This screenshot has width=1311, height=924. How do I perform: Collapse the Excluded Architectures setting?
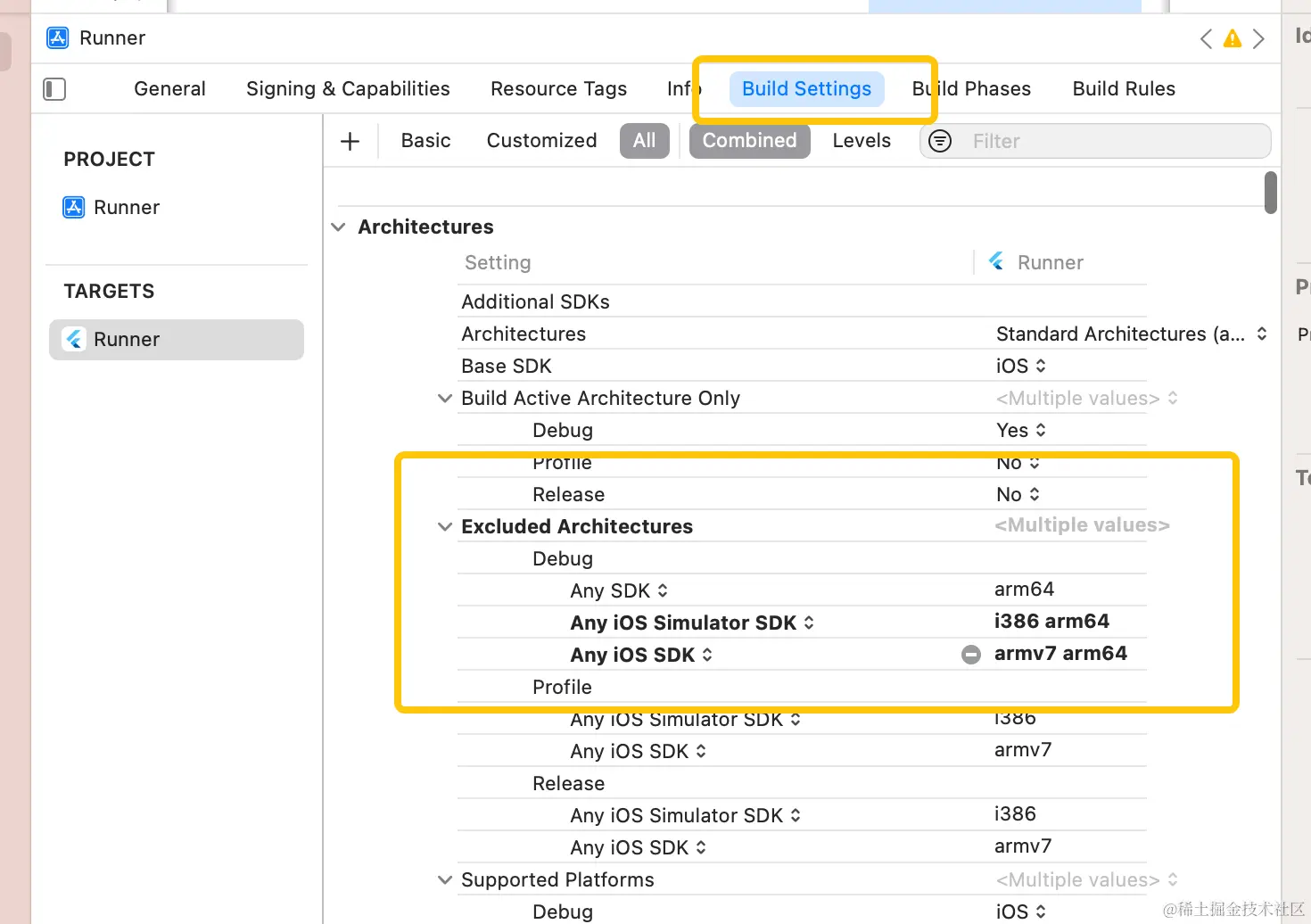pos(445,526)
